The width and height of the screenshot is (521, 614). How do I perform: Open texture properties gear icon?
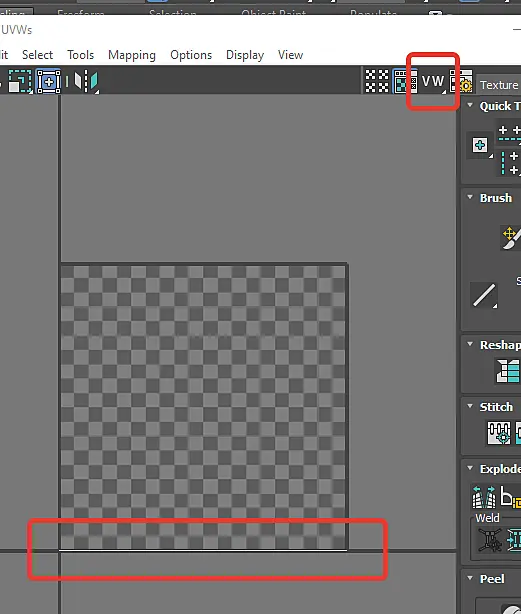pos(461,81)
